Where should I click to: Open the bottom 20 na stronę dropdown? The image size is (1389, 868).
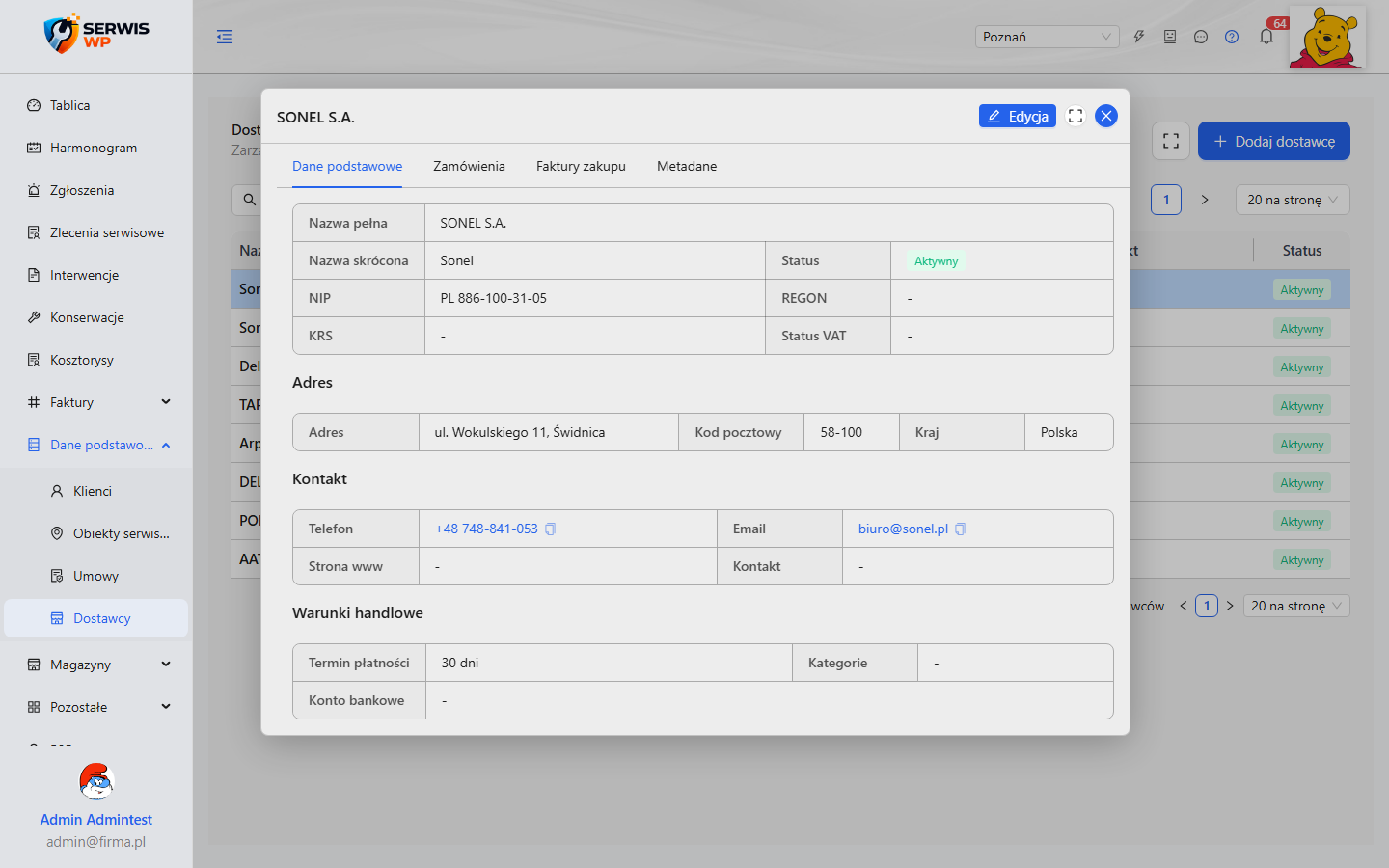pos(1296,606)
